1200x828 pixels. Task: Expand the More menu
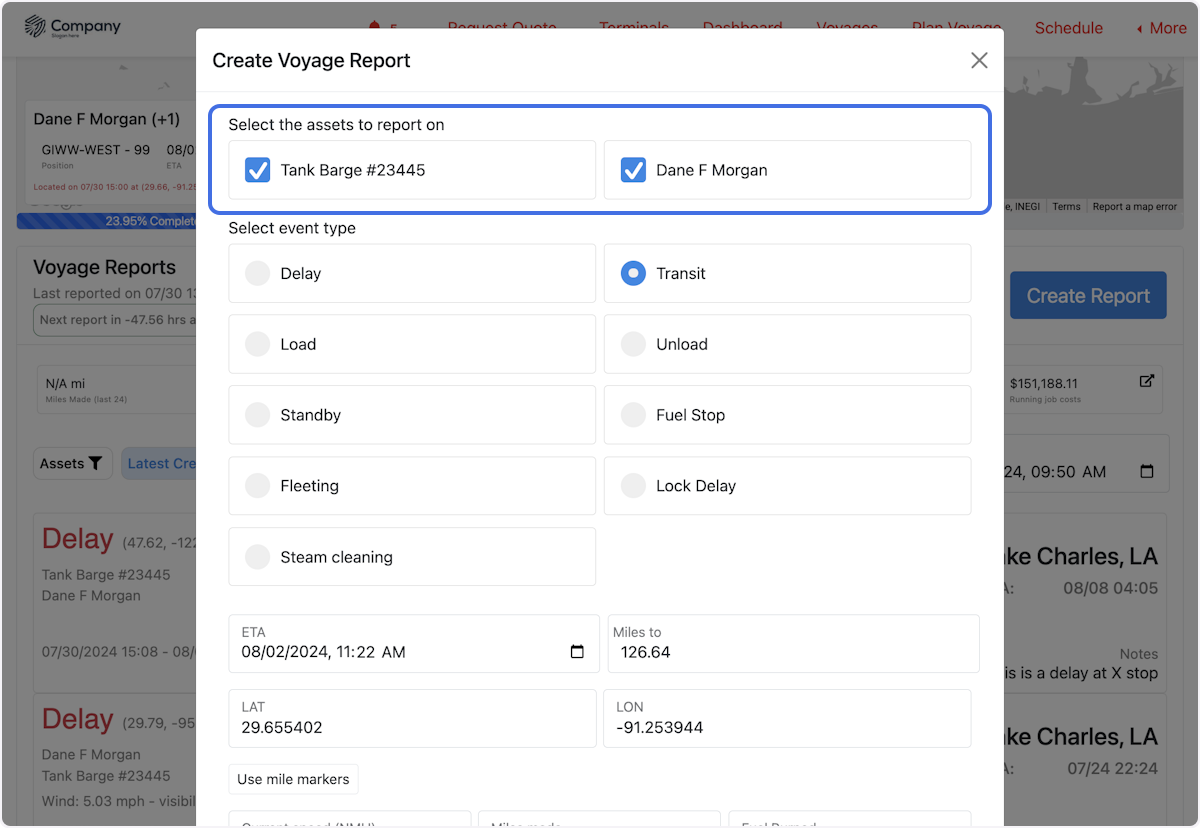(x=1160, y=28)
